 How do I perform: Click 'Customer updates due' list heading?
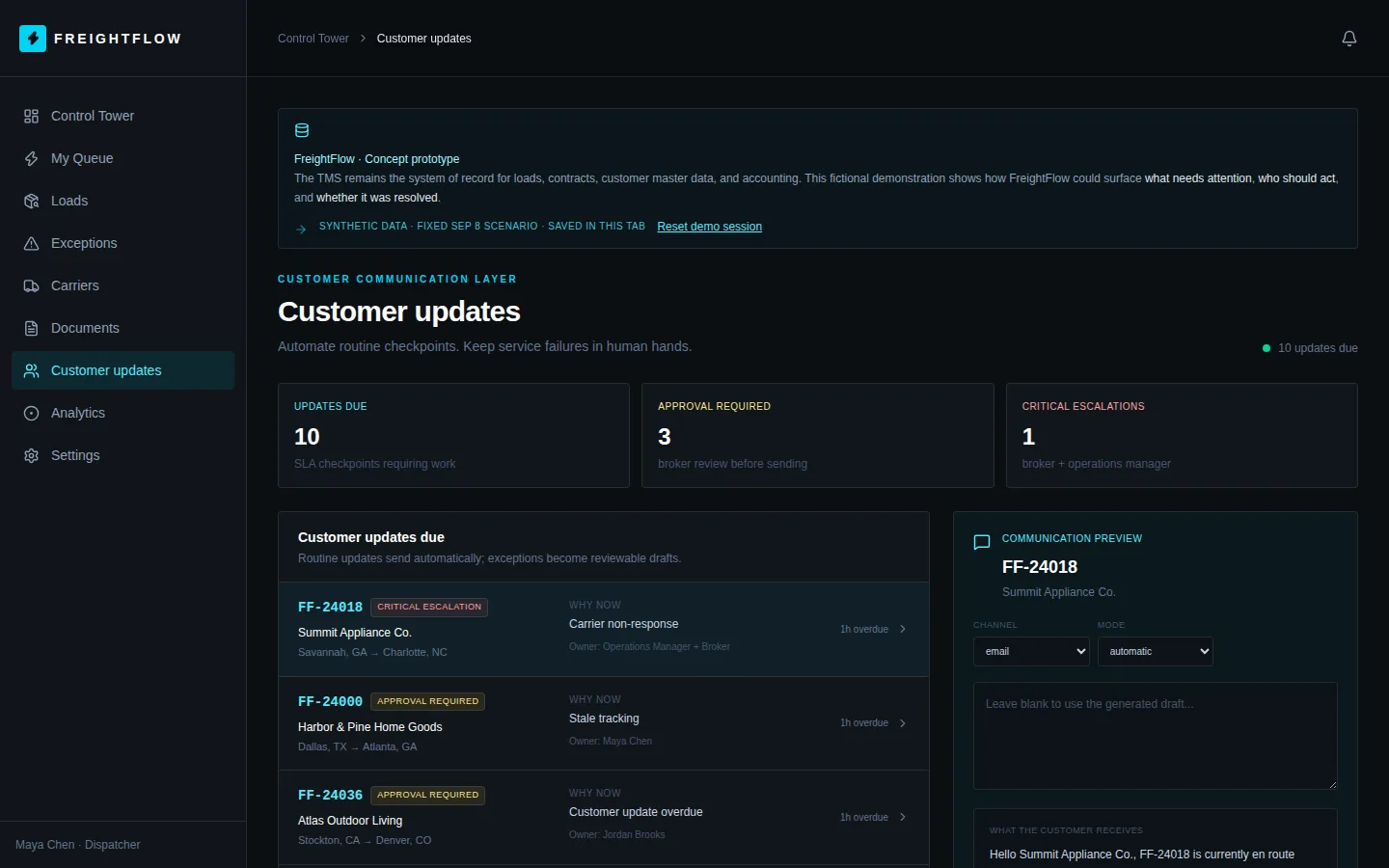371,537
